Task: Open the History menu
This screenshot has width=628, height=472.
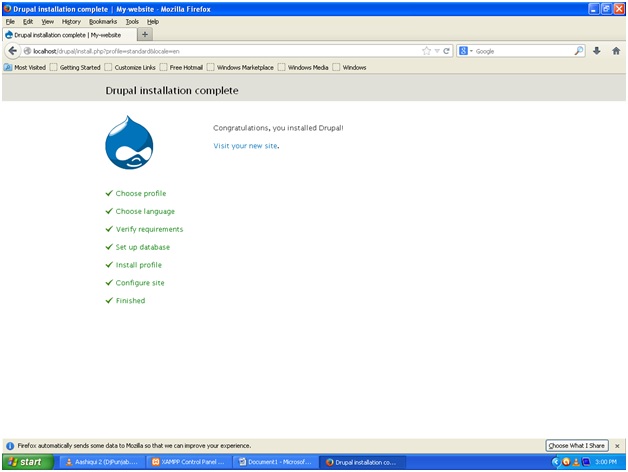Action: coord(71,22)
